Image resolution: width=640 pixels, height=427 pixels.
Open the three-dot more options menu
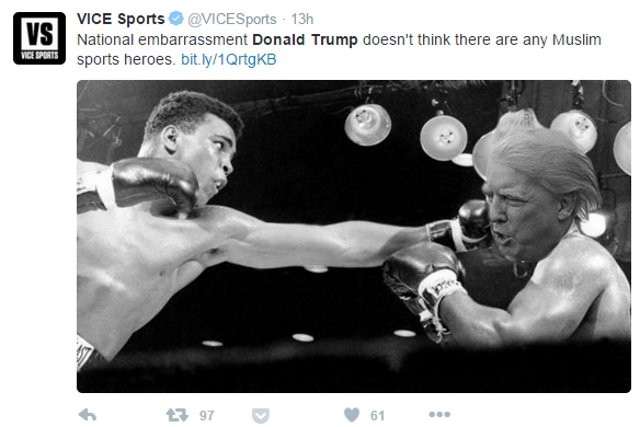click(440, 414)
